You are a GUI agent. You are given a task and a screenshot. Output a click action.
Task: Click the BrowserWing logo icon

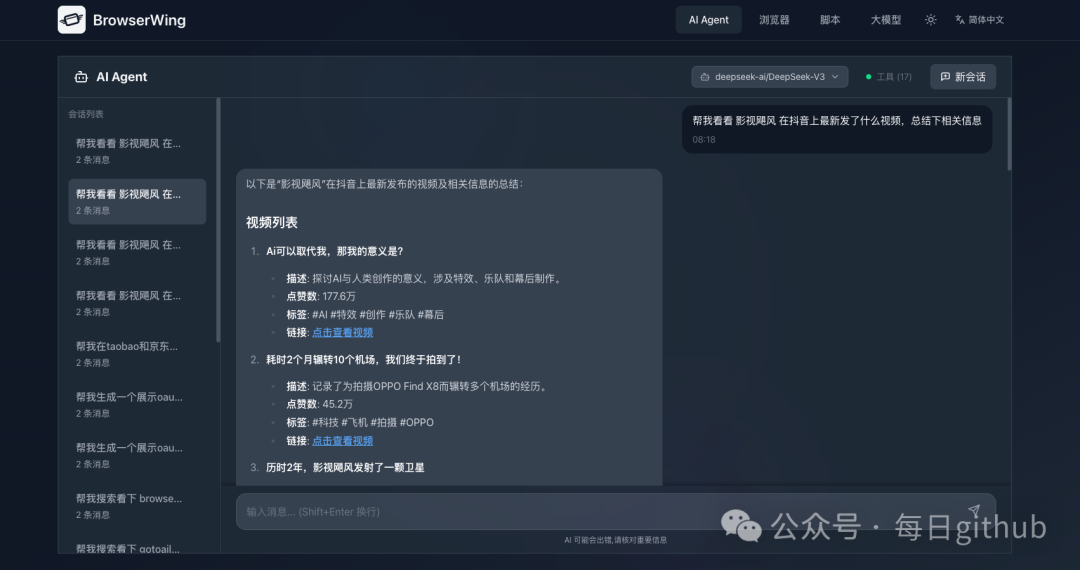72,20
